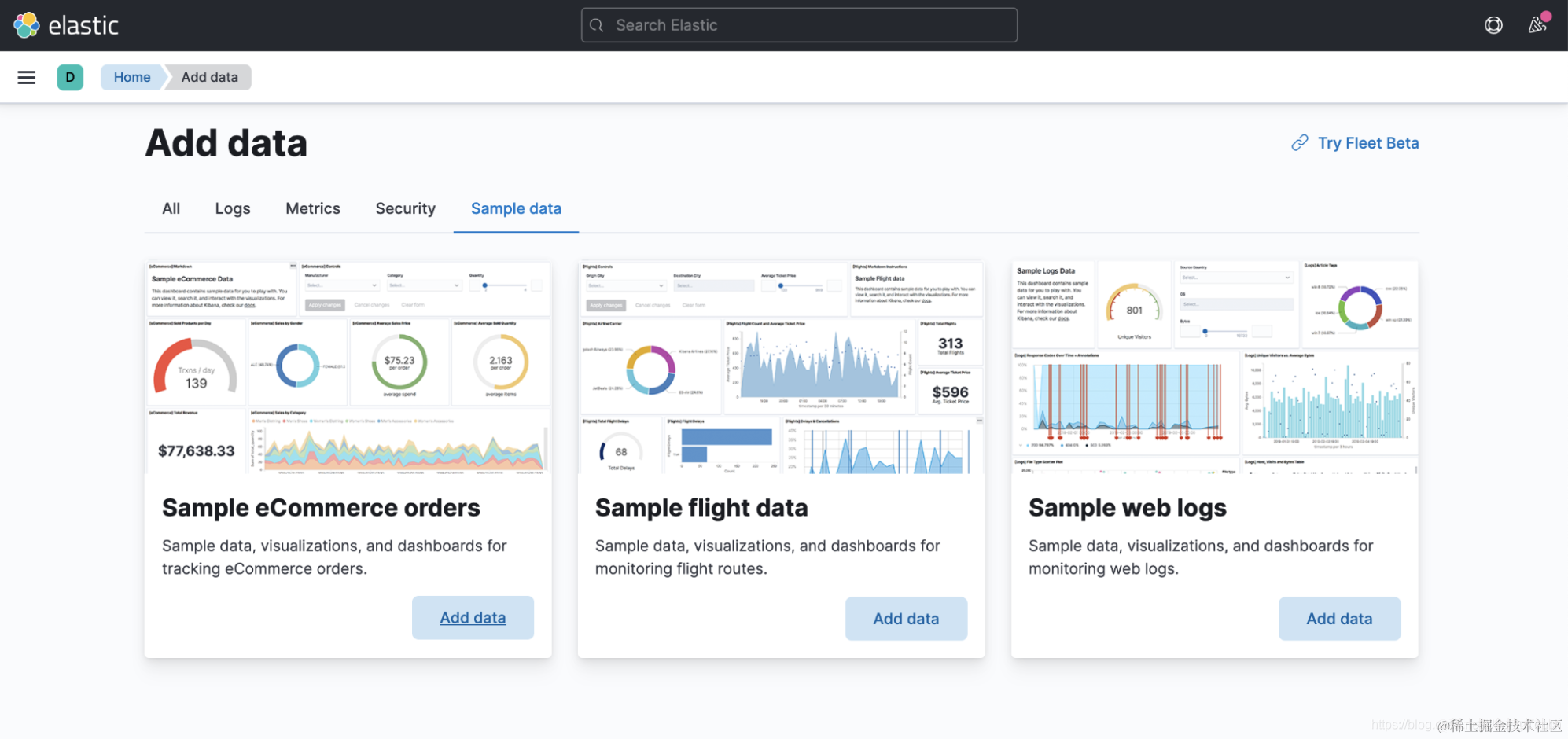Open the help menu icon
The image size is (1568, 739).
1493,25
